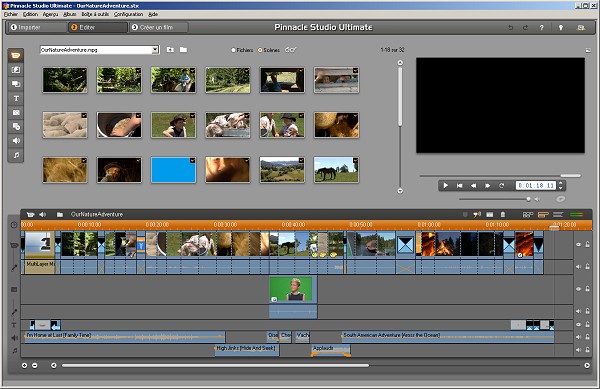The image size is (600, 389).
Task: Jump to the beginning of the movie
Action: [x=460, y=186]
